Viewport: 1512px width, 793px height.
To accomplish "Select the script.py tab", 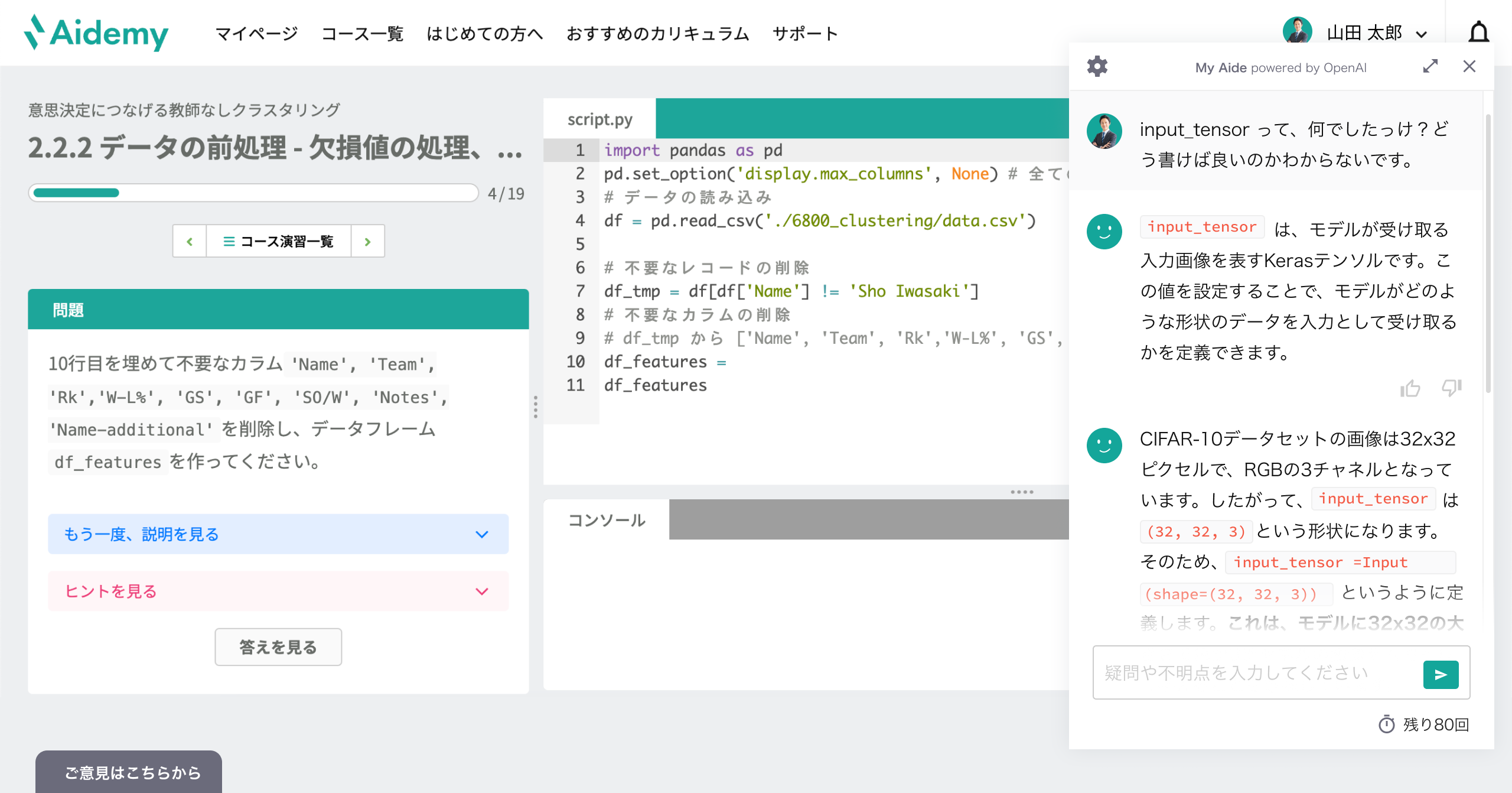I will pos(599,119).
